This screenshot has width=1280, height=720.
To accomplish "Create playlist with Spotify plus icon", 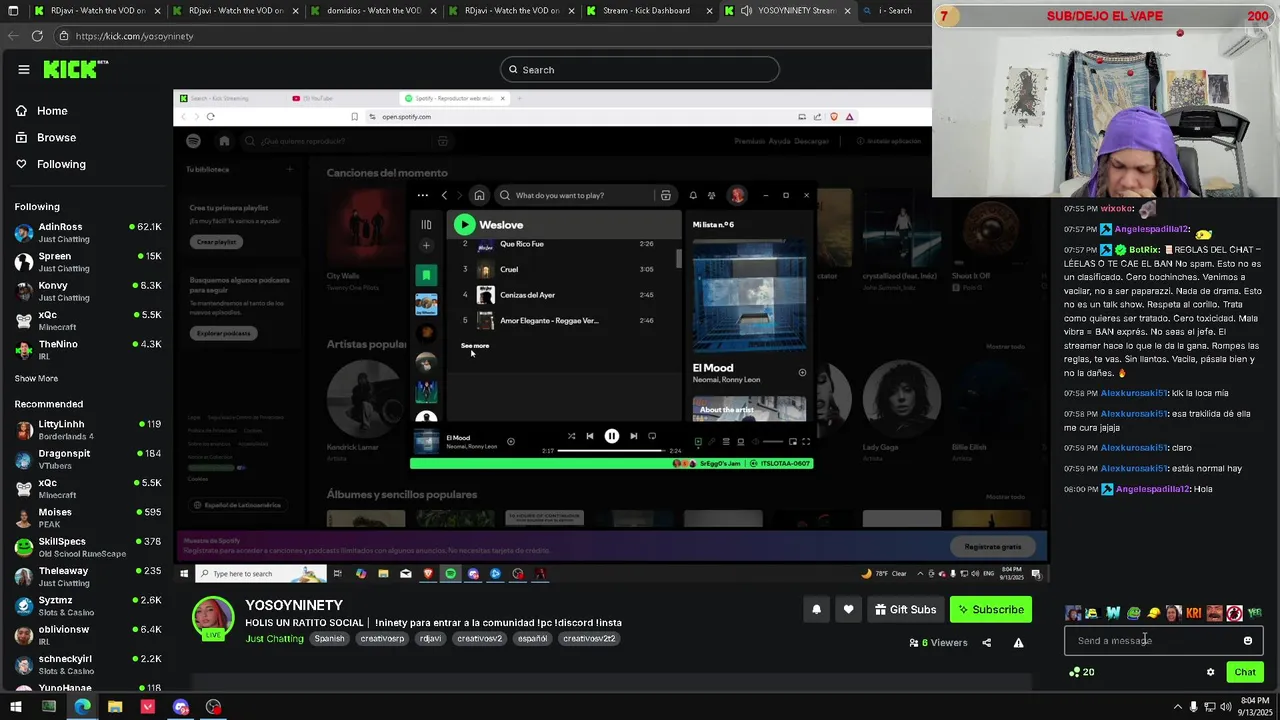I will click(426, 246).
